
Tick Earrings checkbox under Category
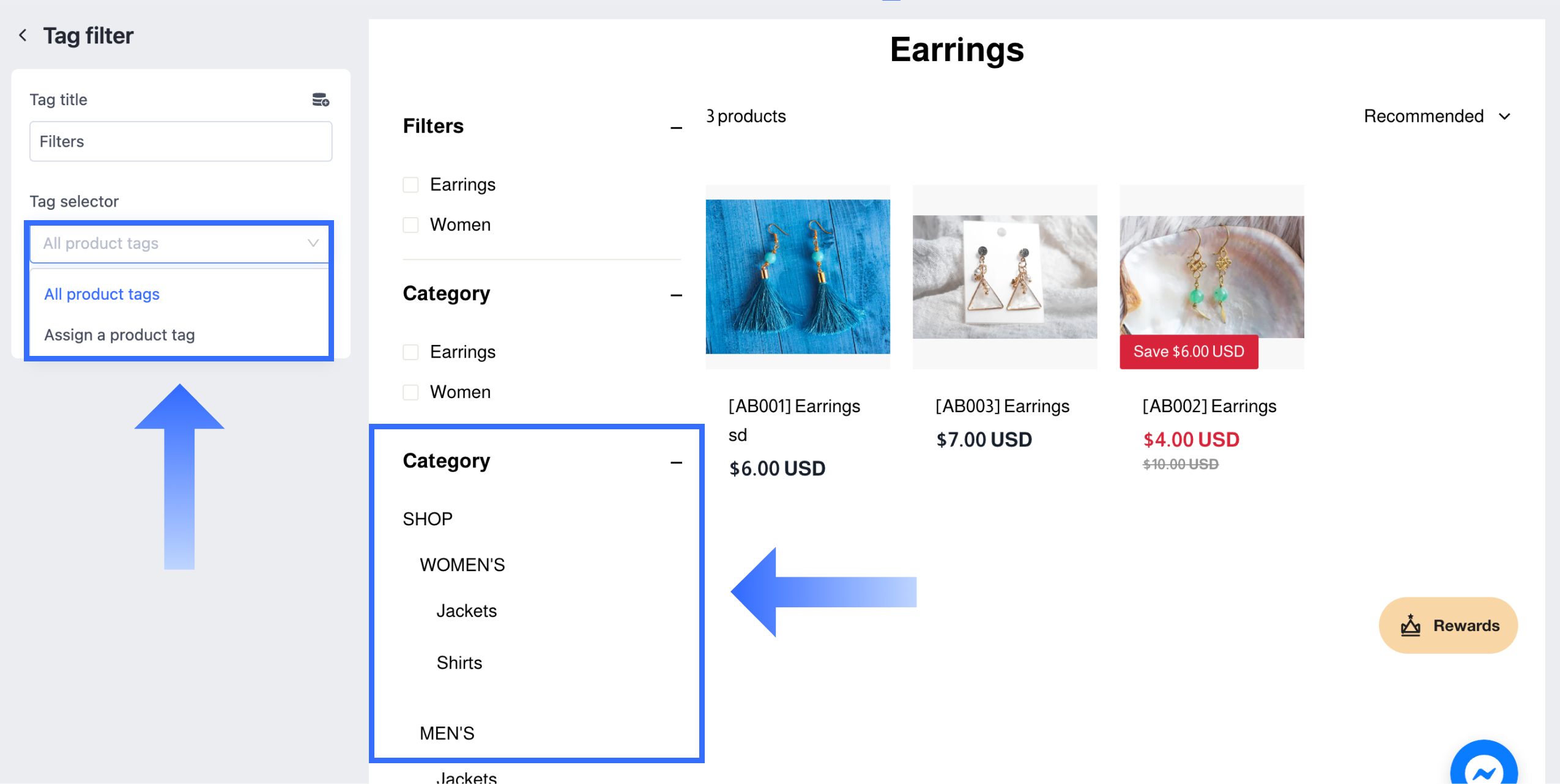point(410,352)
